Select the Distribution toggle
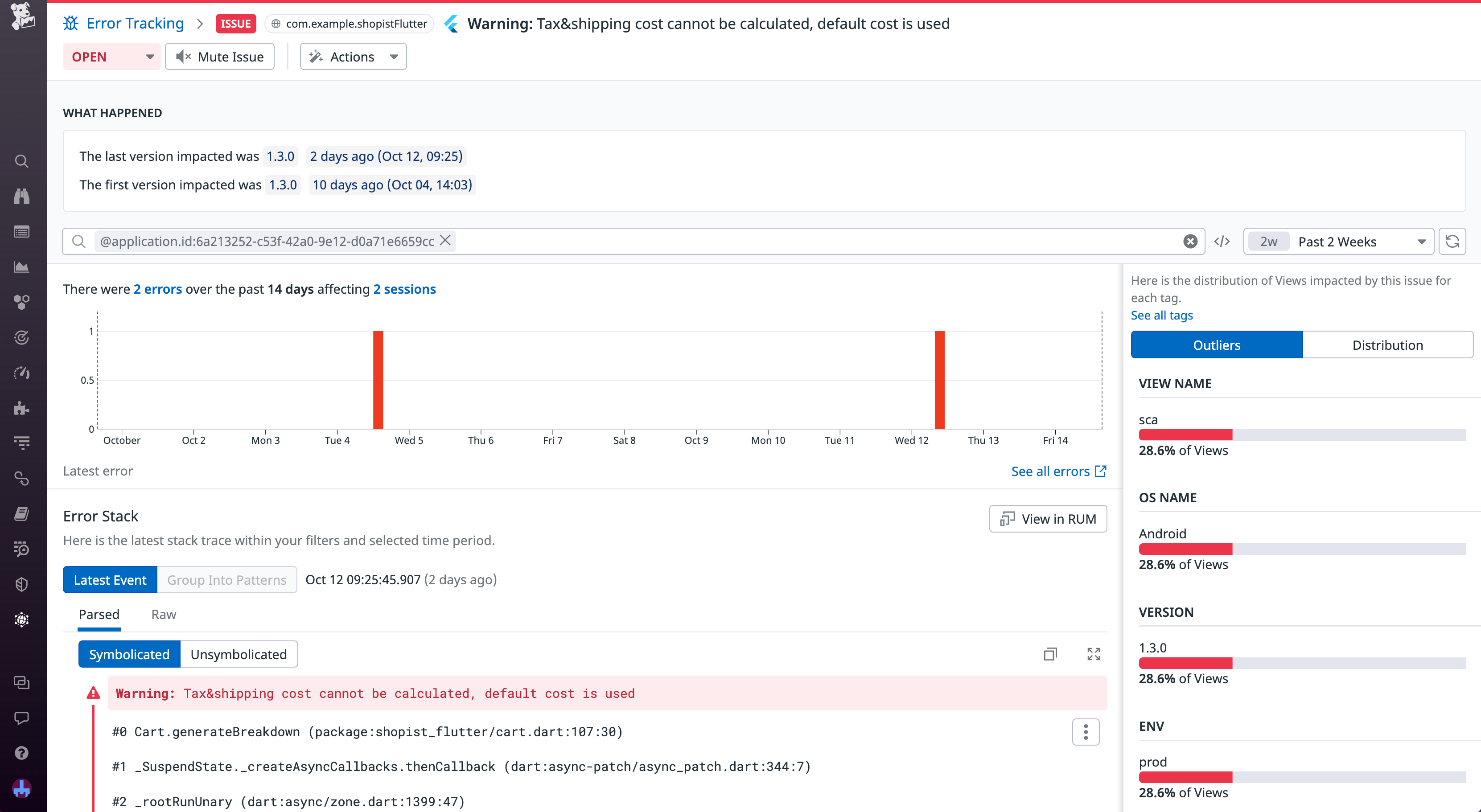Screen dimensions: 1481x812 pos(1387,345)
